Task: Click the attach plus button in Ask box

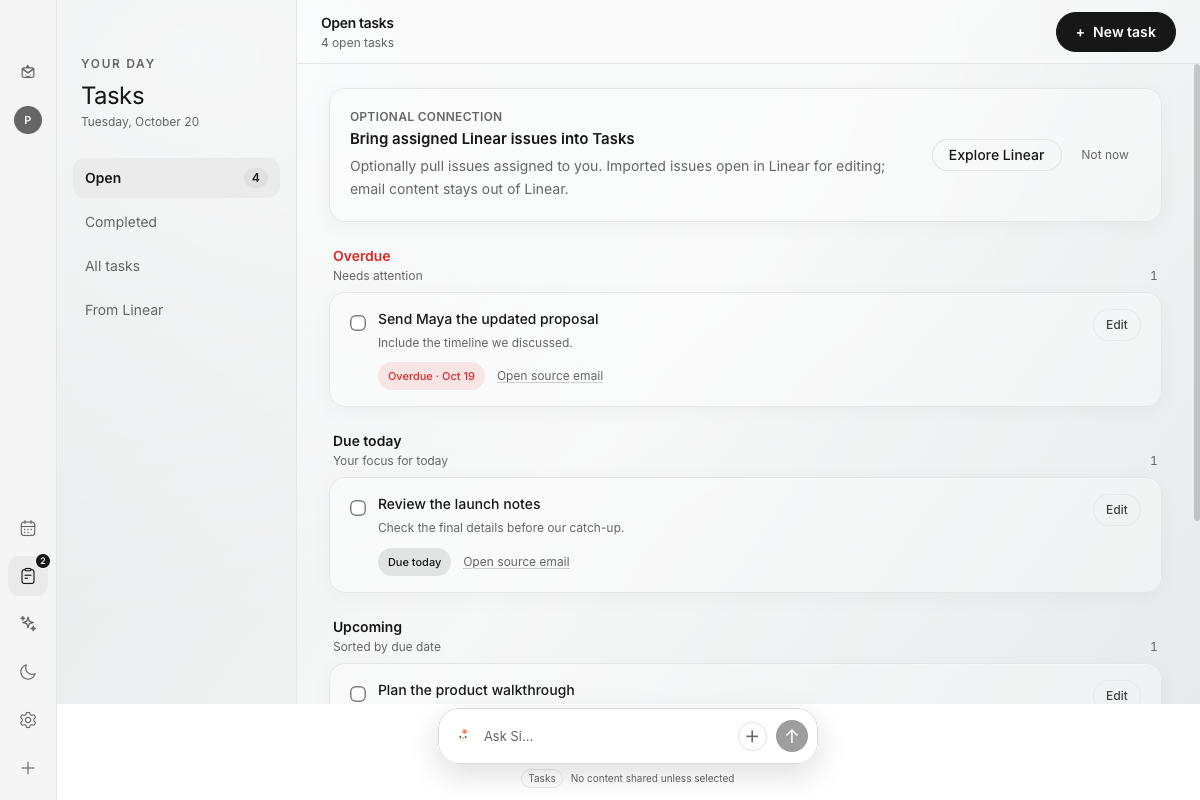Action: 752,736
